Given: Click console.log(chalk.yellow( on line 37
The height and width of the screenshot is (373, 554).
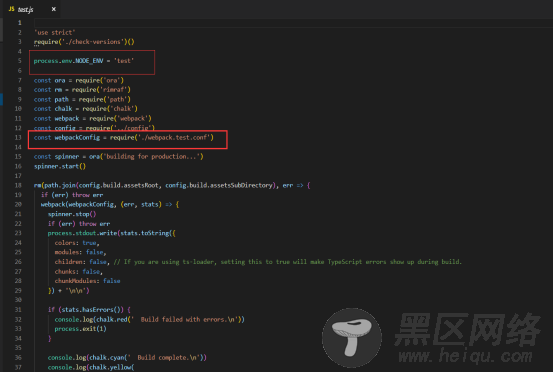Looking at the screenshot, I should [91, 368].
